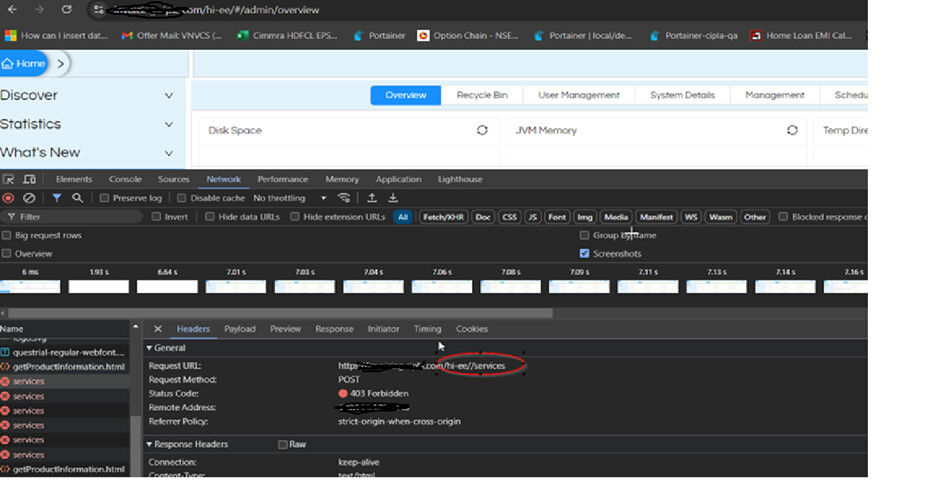Open network search with the magnifier icon
The image size is (940, 483).
tap(77, 198)
